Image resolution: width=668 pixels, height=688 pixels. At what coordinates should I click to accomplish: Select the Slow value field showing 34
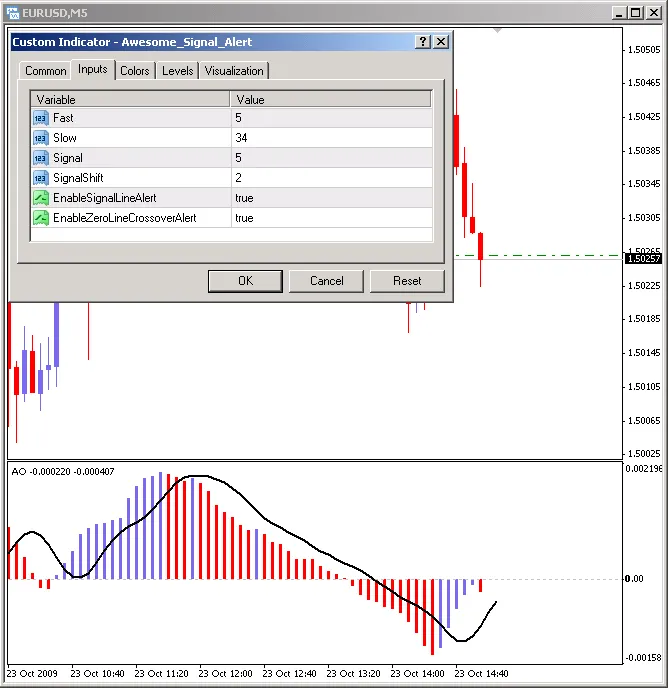pyautogui.click(x=331, y=138)
